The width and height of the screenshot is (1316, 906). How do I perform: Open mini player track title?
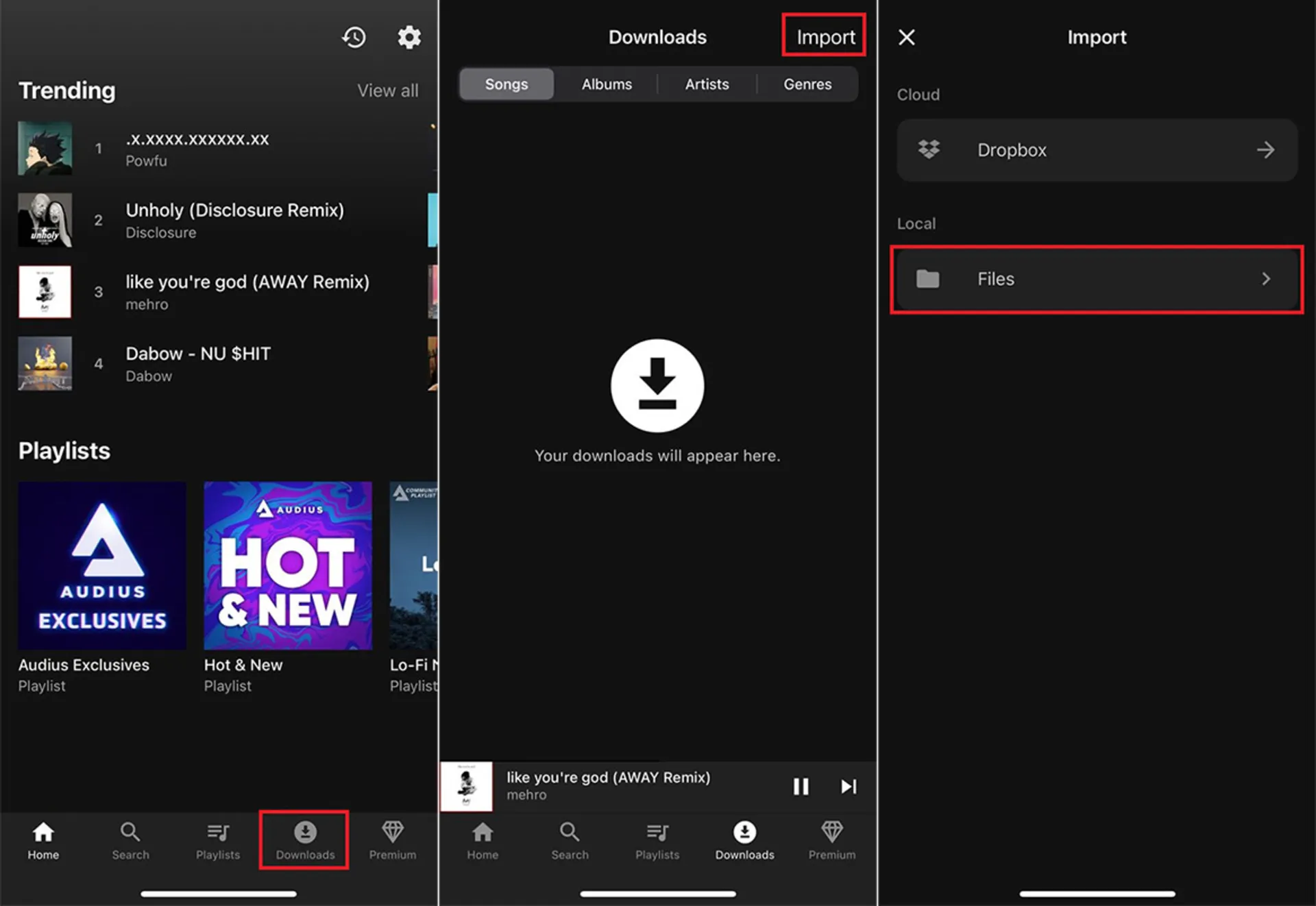608,777
